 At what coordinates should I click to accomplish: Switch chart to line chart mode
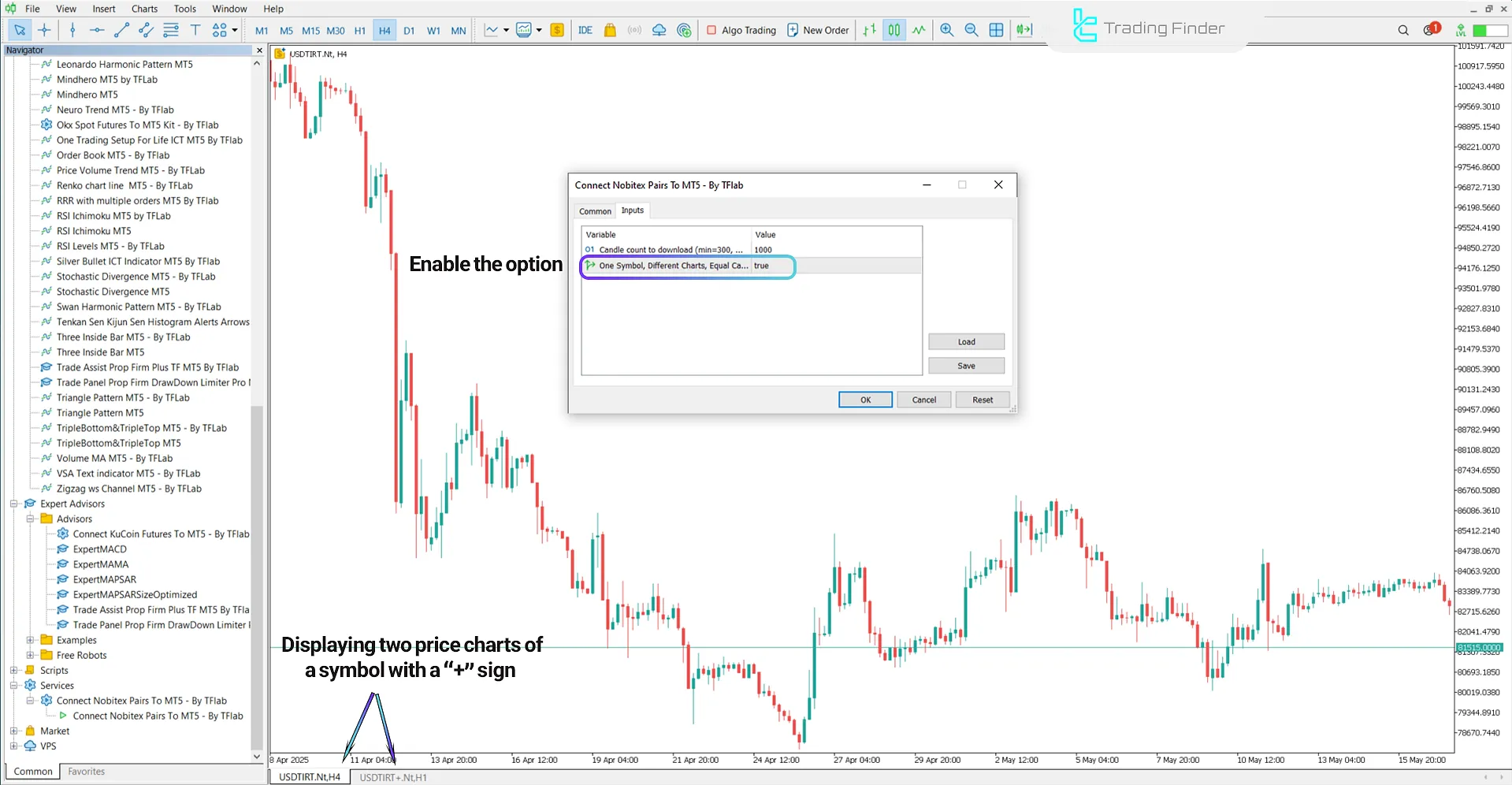[919, 30]
